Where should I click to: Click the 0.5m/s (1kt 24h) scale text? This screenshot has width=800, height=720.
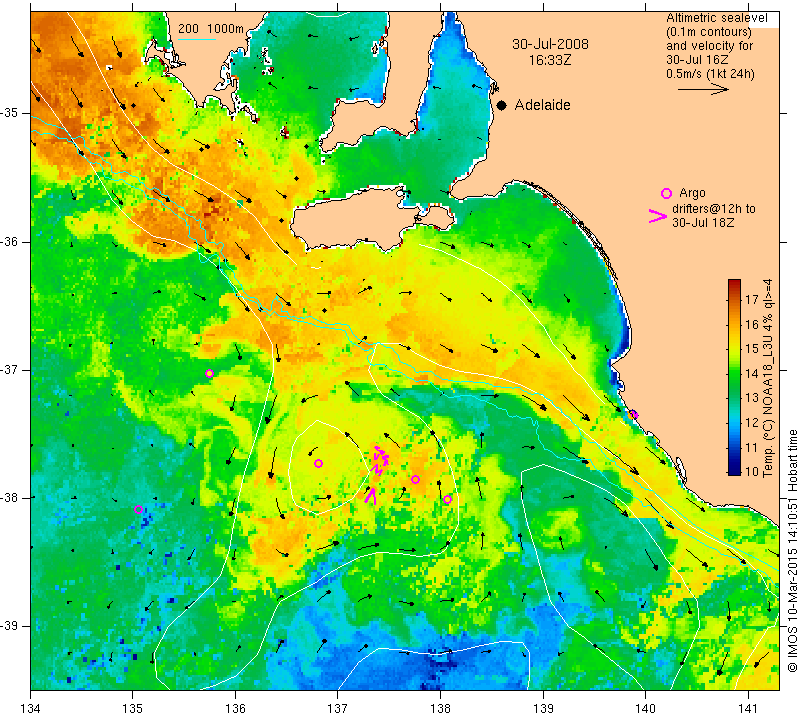coord(710,74)
